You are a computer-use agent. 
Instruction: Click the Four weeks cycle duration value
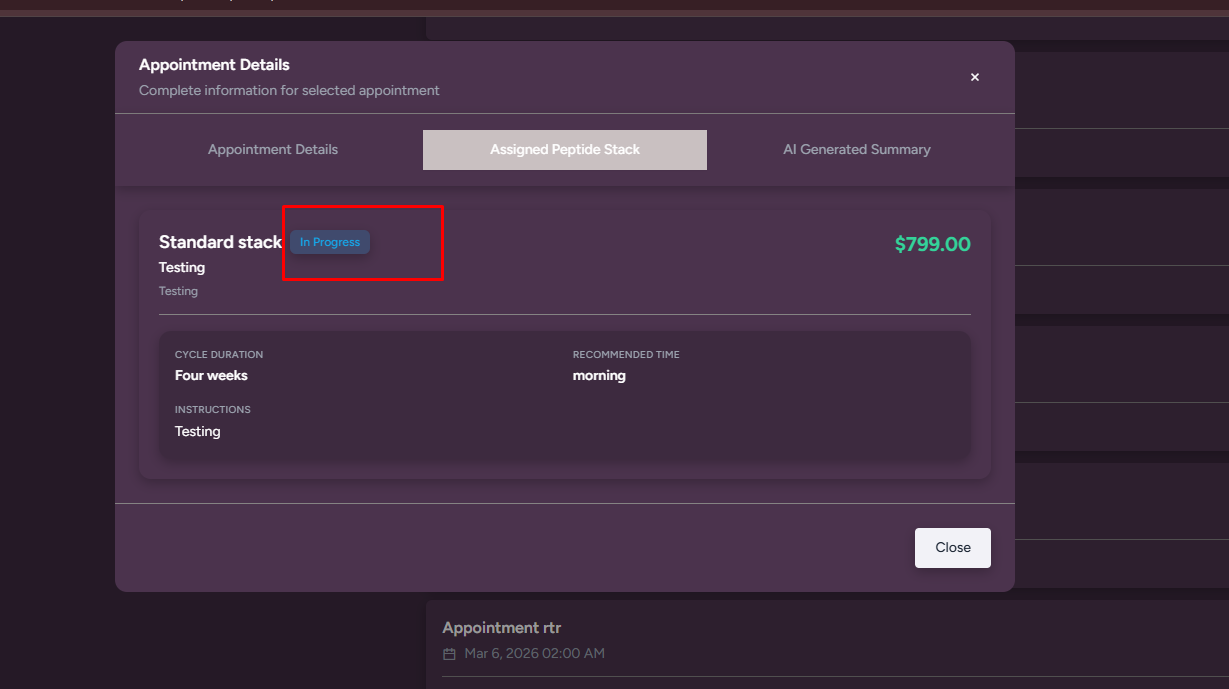(211, 376)
